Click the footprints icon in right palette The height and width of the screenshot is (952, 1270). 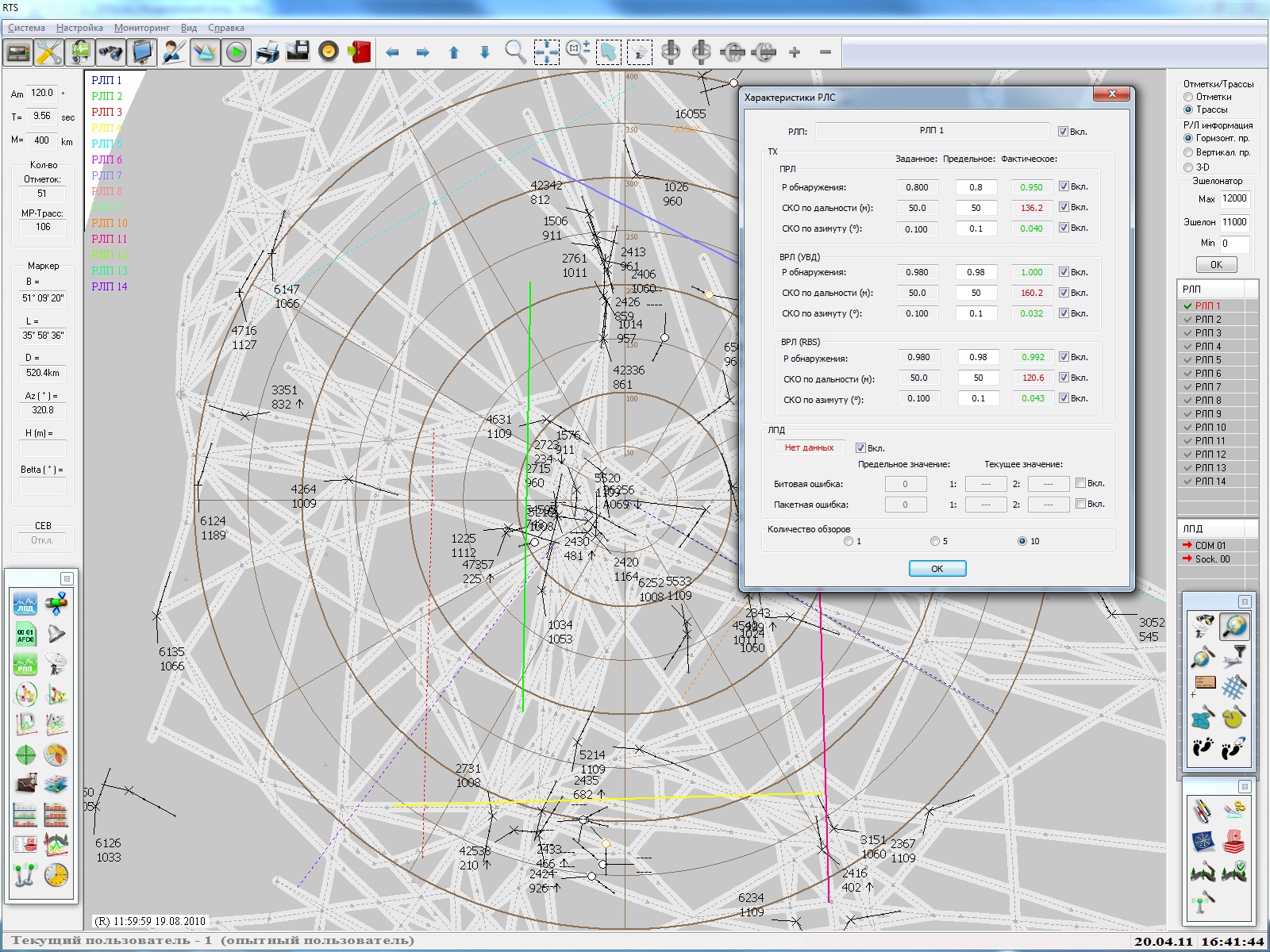[1203, 747]
